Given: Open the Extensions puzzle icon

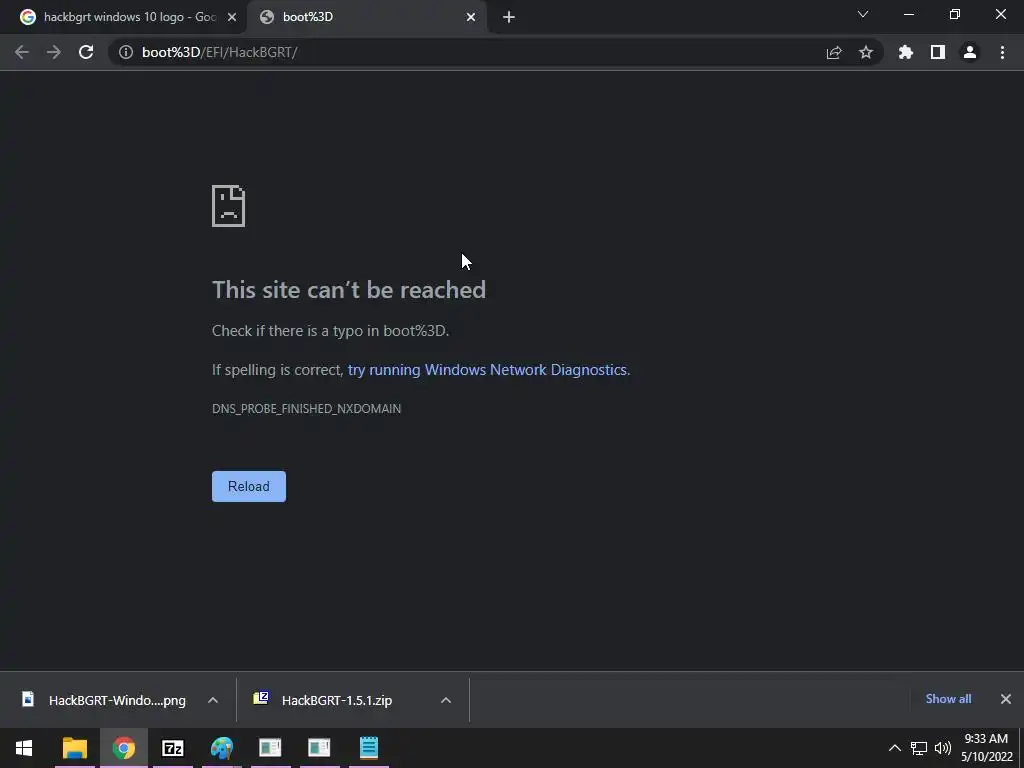Looking at the screenshot, I should [906, 52].
